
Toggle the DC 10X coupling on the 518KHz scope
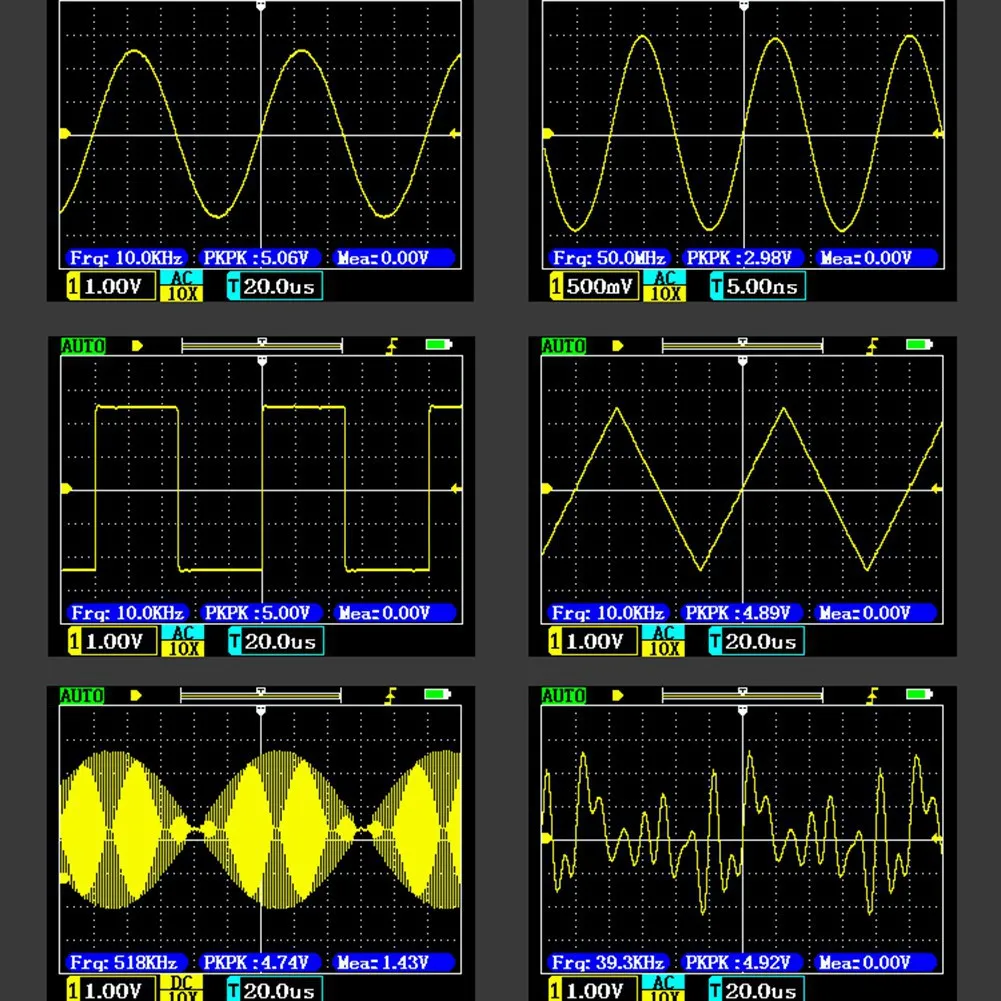tap(181, 988)
